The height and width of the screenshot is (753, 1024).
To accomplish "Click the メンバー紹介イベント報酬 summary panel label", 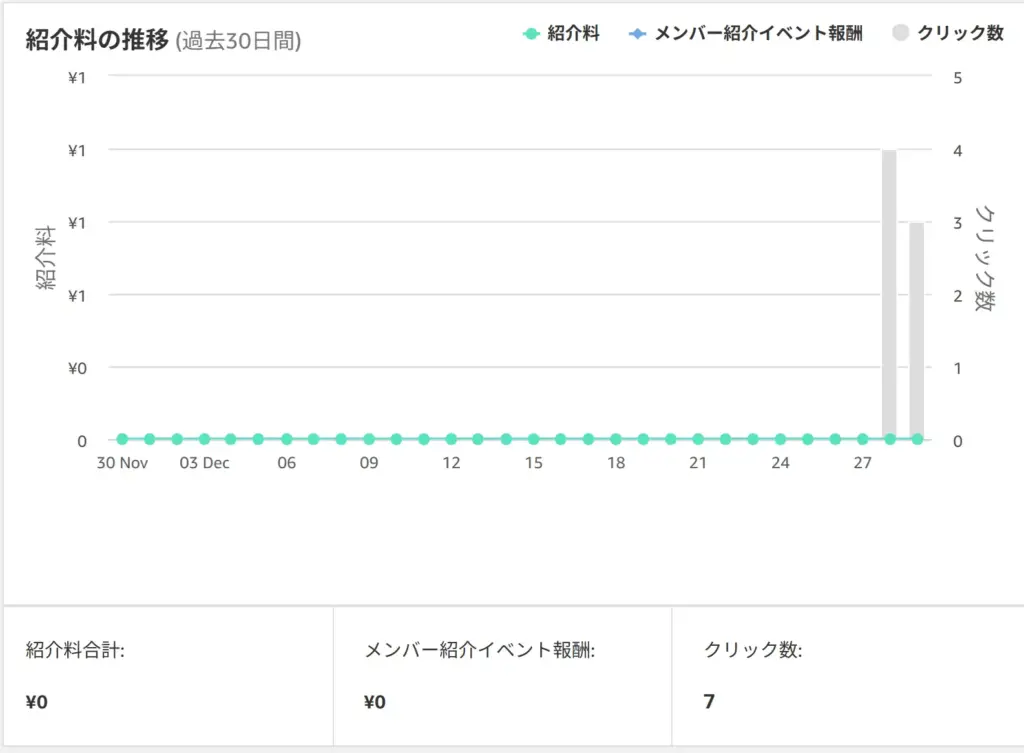I will click(480, 650).
